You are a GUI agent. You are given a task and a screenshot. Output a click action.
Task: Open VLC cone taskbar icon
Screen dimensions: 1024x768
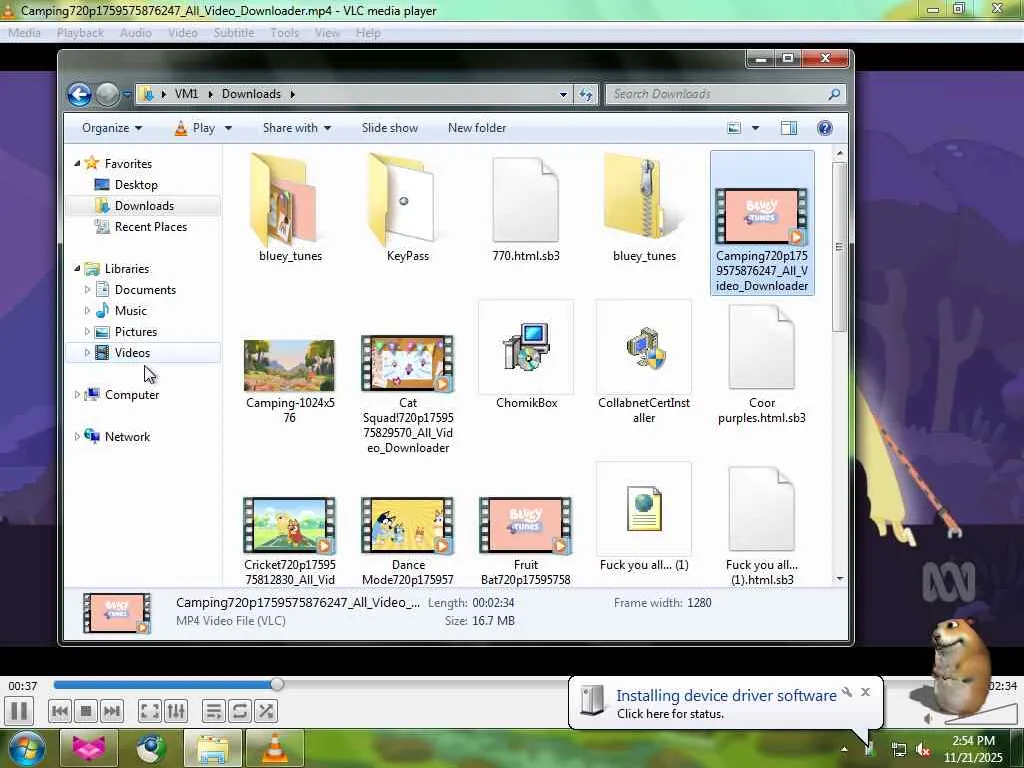point(275,748)
